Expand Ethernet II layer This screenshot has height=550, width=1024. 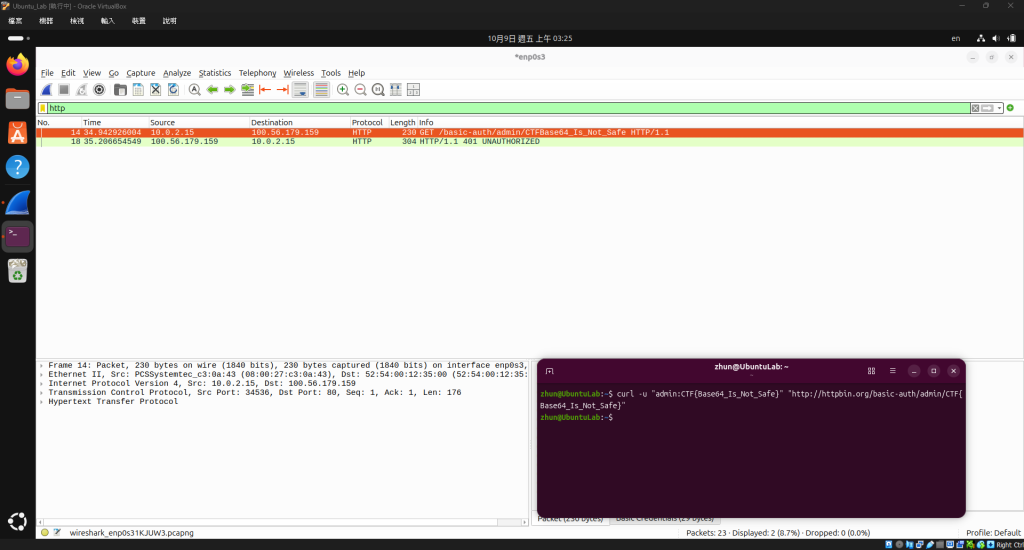point(42,375)
